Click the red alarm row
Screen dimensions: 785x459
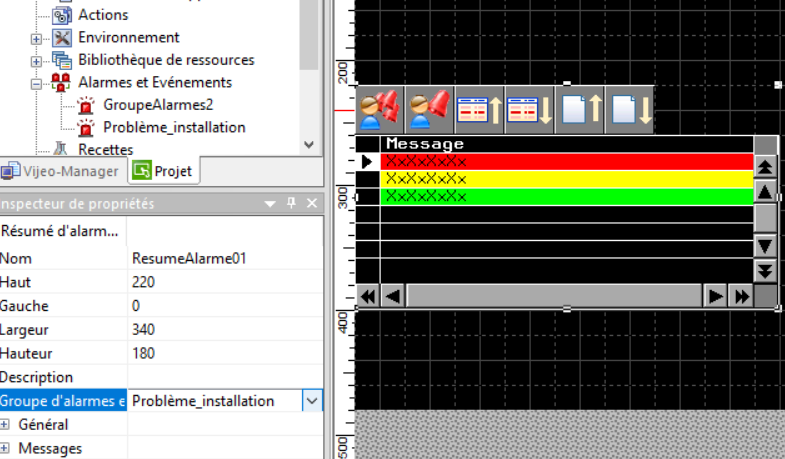(567, 162)
